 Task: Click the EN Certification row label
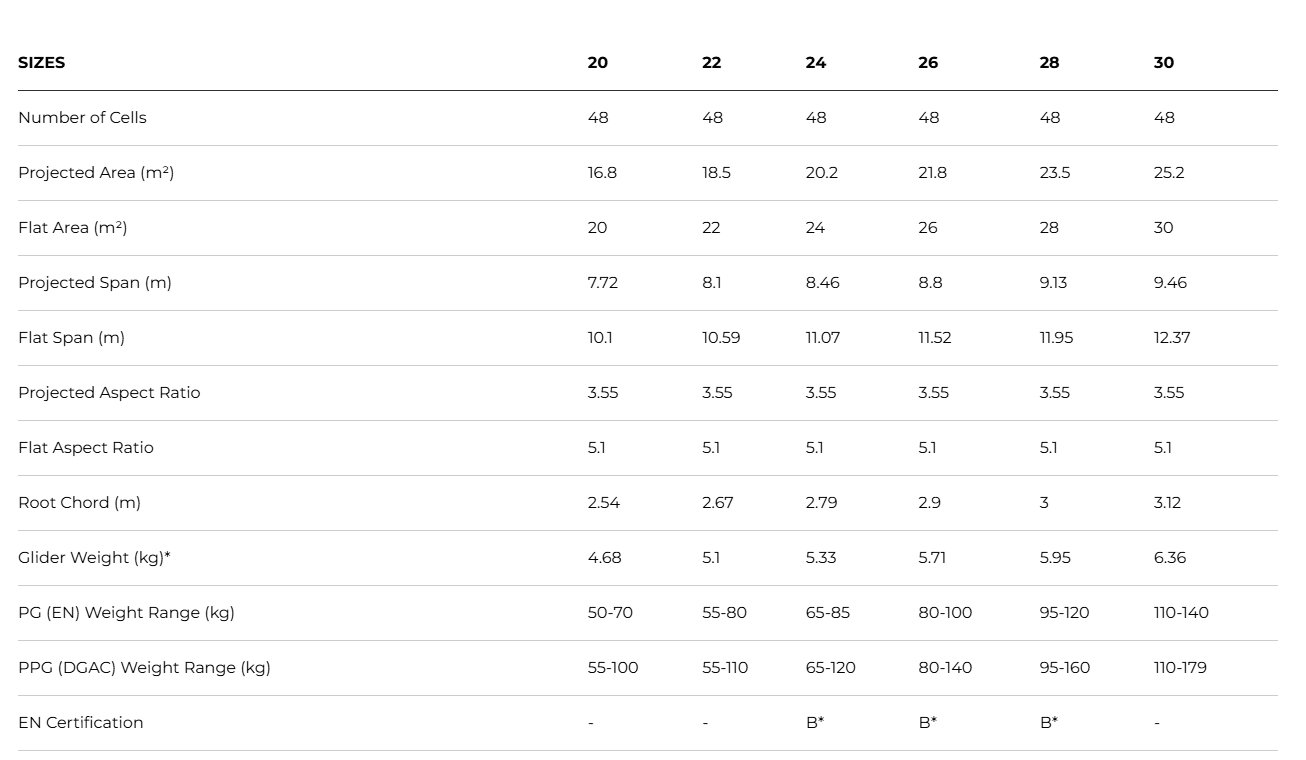[x=80, y=722]
